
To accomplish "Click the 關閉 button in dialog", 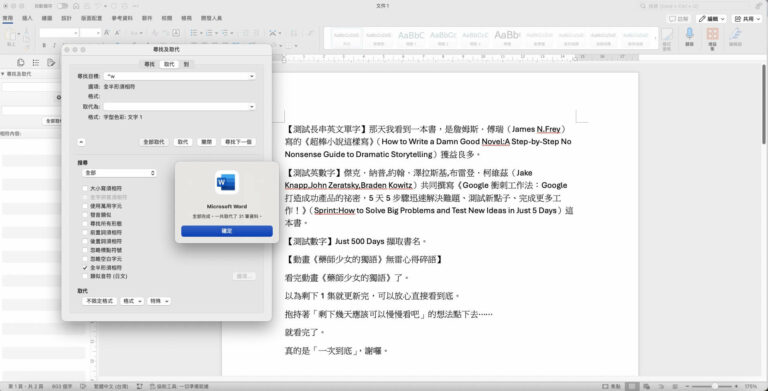I will pyautogui.click(x=206, y=142).
